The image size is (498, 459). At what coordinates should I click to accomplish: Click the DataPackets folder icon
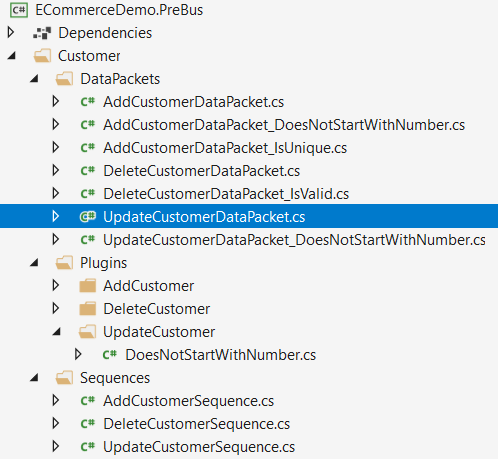click(x=64, y=79)
